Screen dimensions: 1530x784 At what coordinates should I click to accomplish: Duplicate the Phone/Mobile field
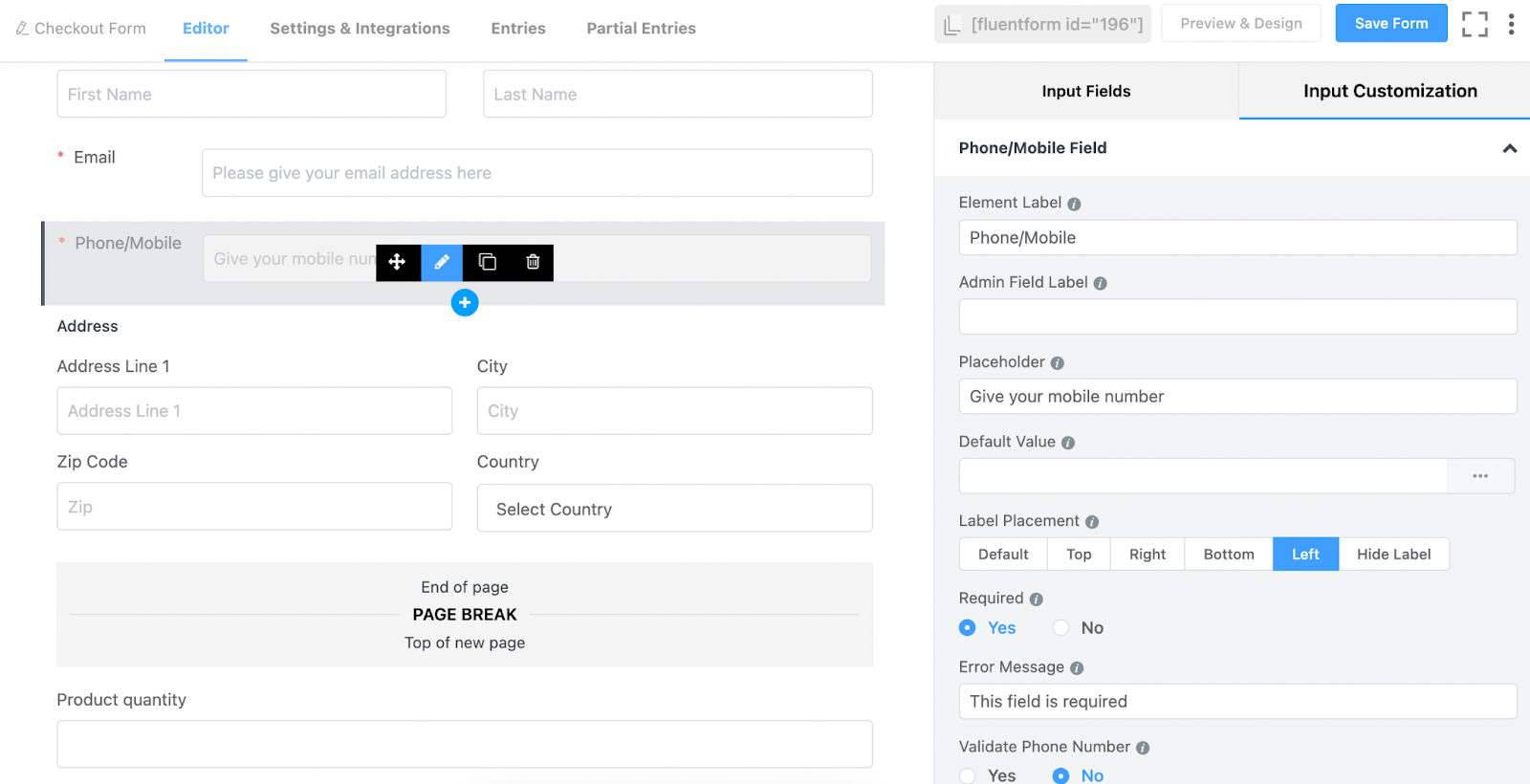click(488, 262)
